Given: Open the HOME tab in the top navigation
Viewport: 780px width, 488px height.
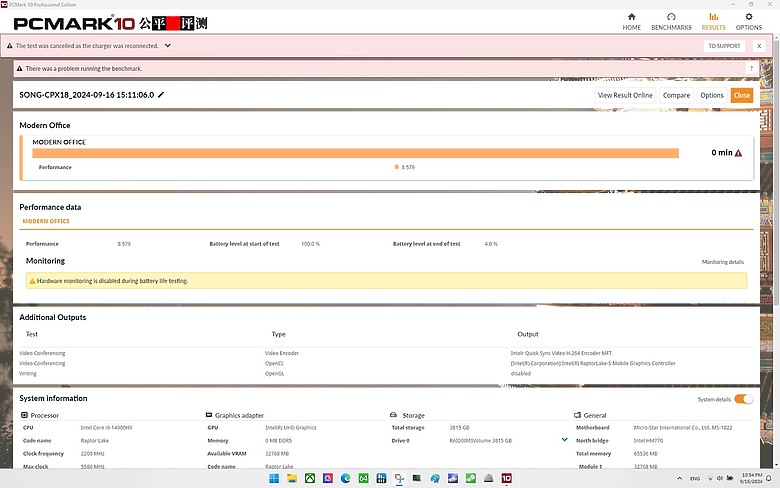Looking at the screenshot, I should click(x=631, y=22).
